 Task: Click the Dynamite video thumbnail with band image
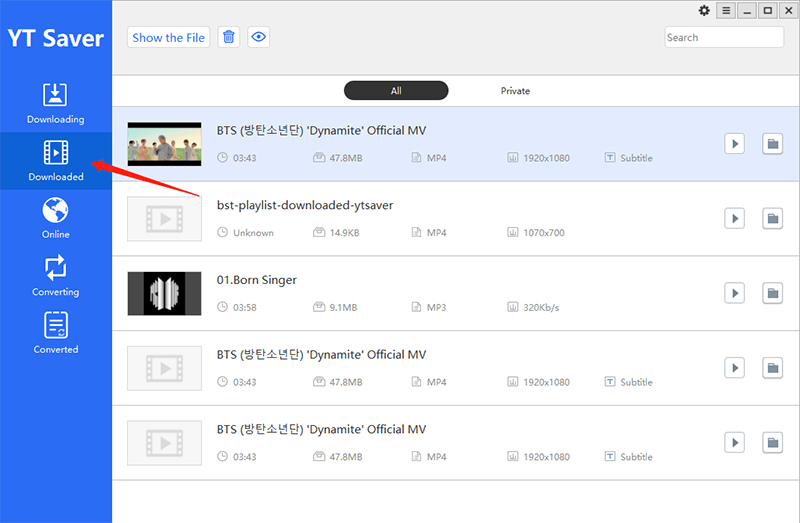click(x=164, y=144)
